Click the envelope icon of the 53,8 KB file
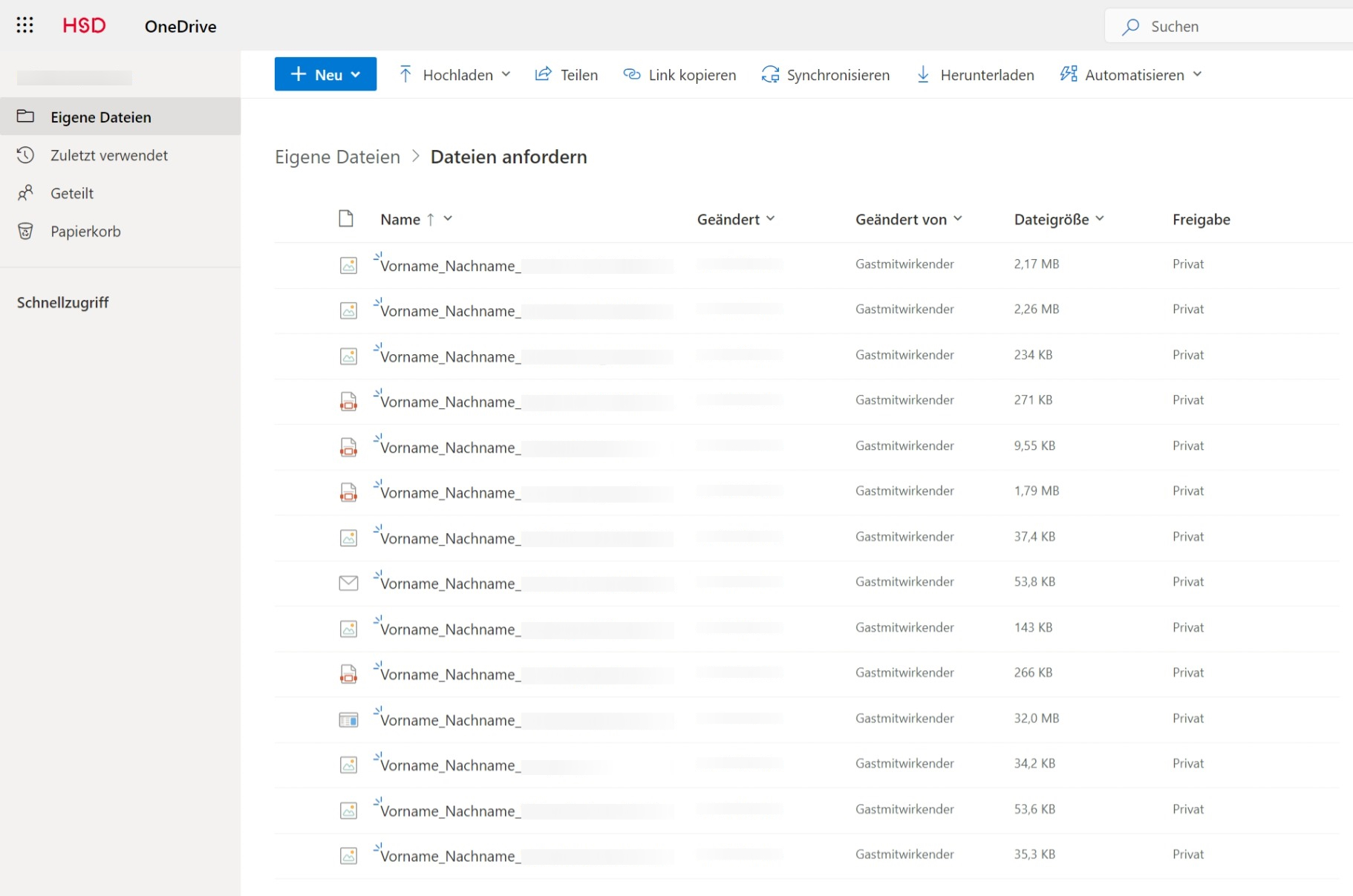Viewport: 1353px width, 896px height. pyautogui.click(x=348, y=583)
